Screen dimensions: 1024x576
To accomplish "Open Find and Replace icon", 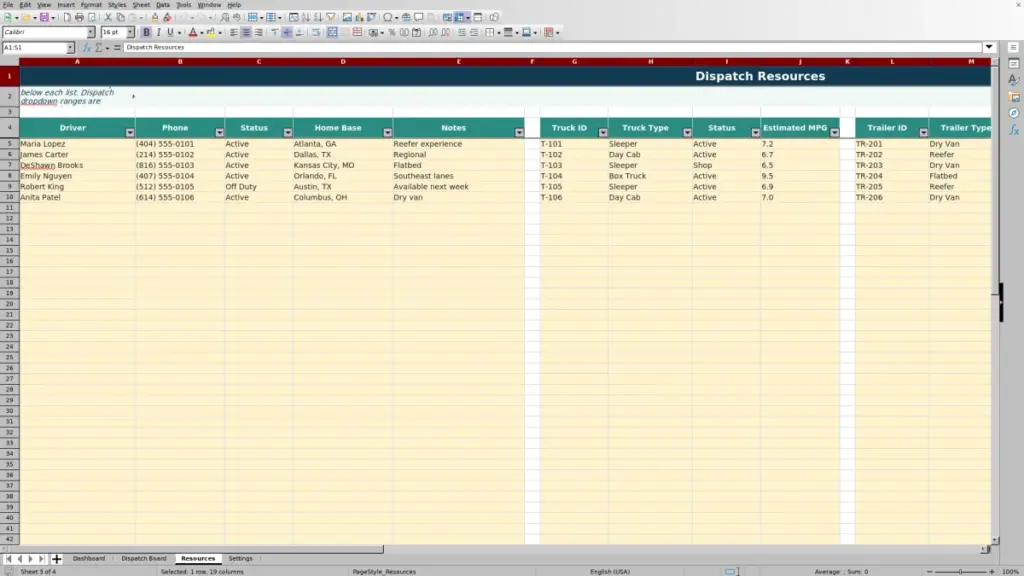I will [x=224, y=17].
